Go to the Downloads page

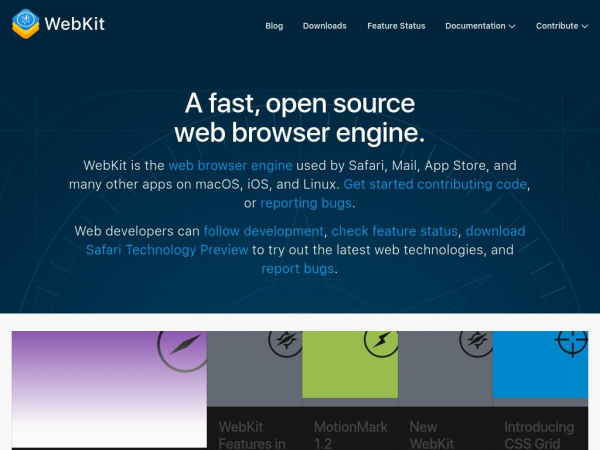[x=324, y=26]
